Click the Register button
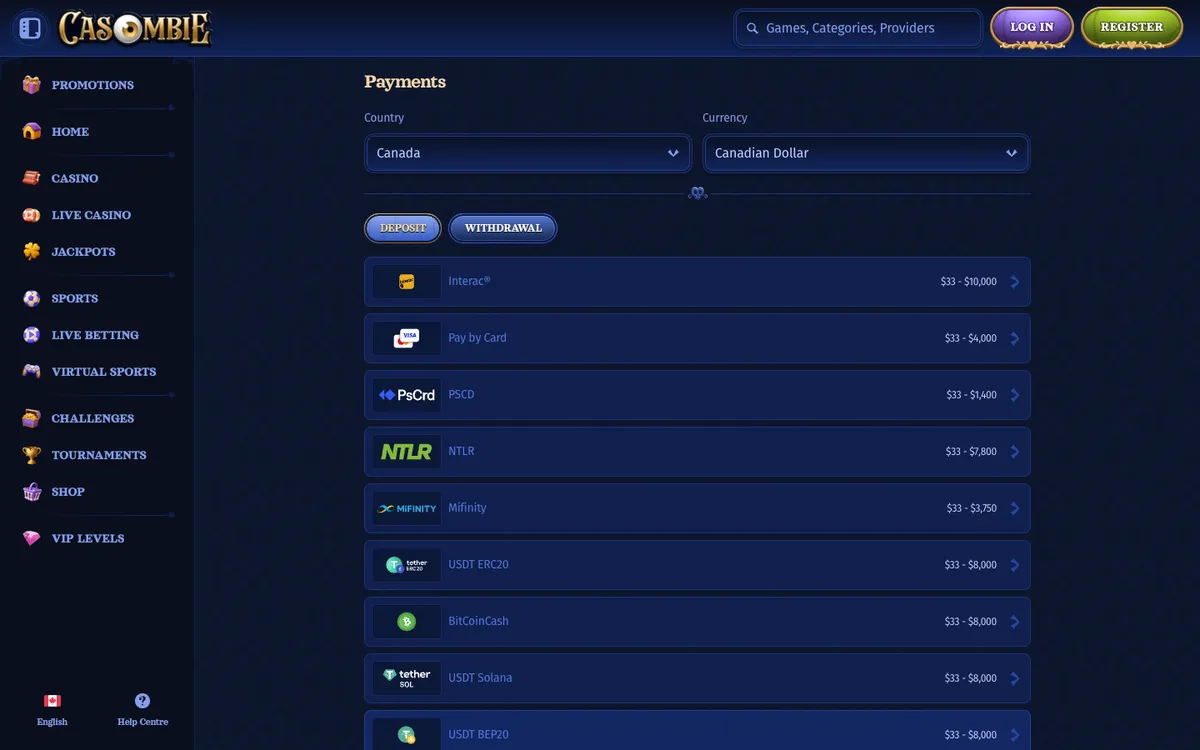The width and height of the screenshot is (1200, 750). click(1132, 27)
